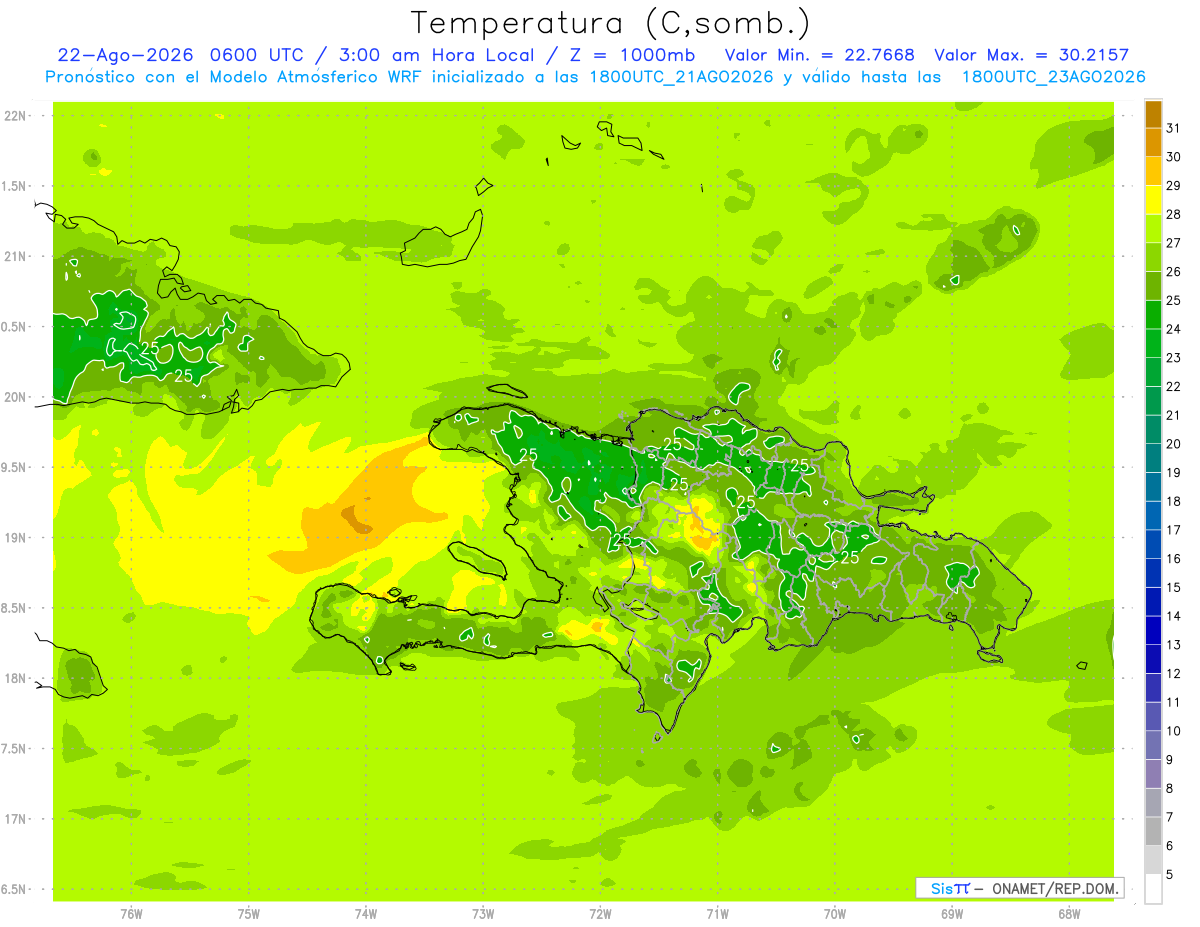The image size is (1200, 927).
Task: Pick the purple swatch between 9 and 10
Action: (x=1153, y=745)
